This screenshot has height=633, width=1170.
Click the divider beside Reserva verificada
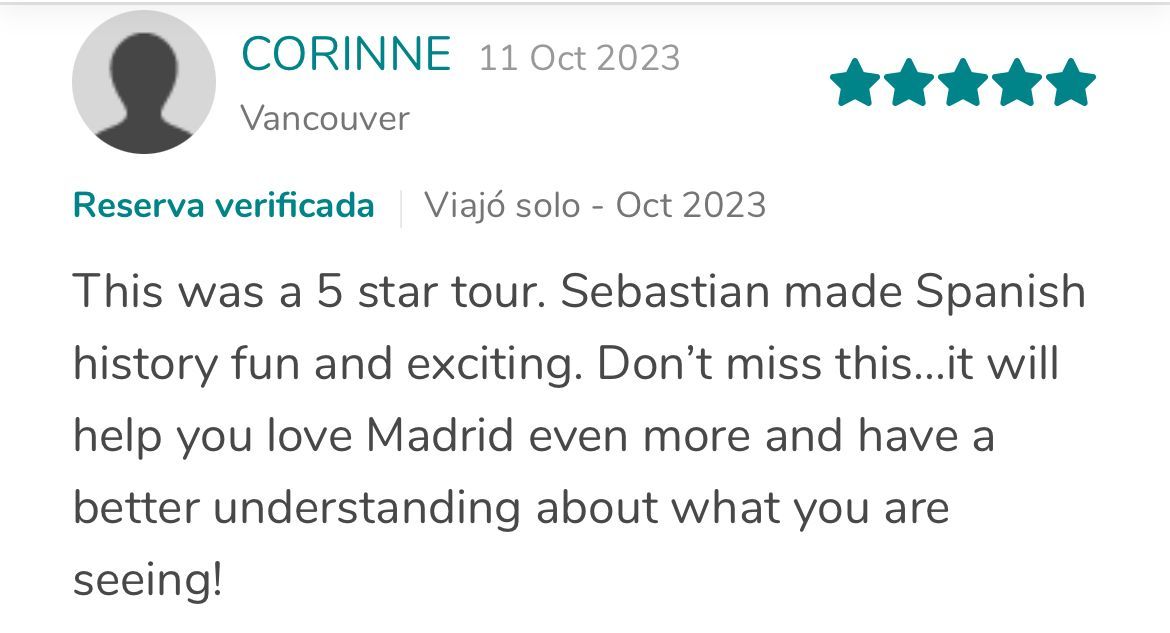tap(401, 208)
